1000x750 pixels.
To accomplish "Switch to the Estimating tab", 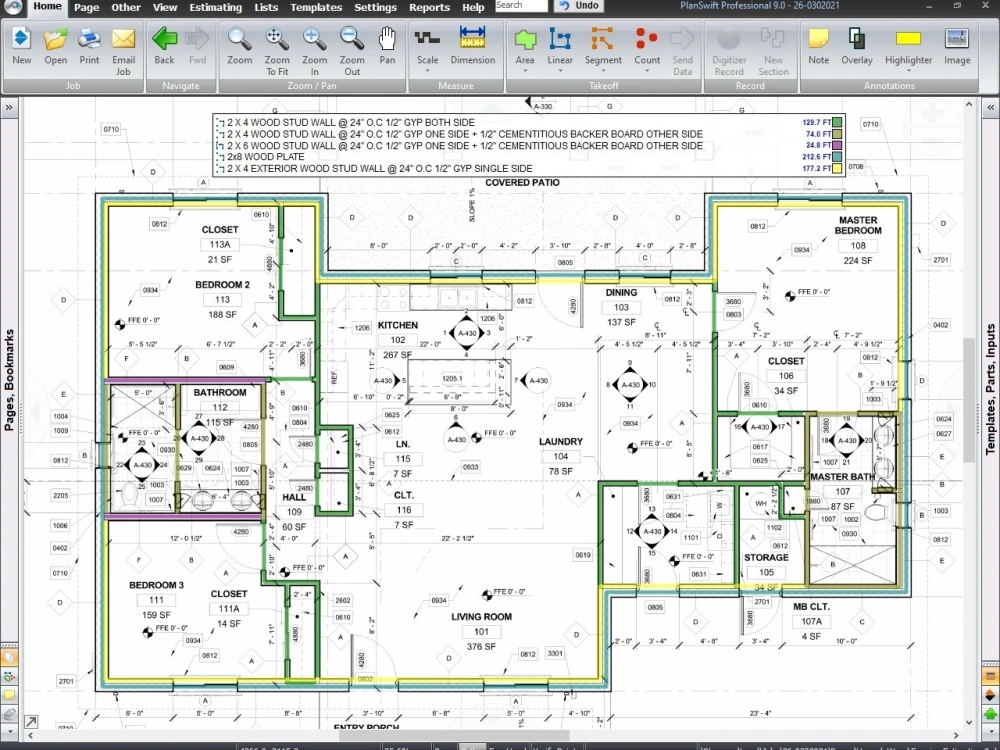I will [216, 7].
